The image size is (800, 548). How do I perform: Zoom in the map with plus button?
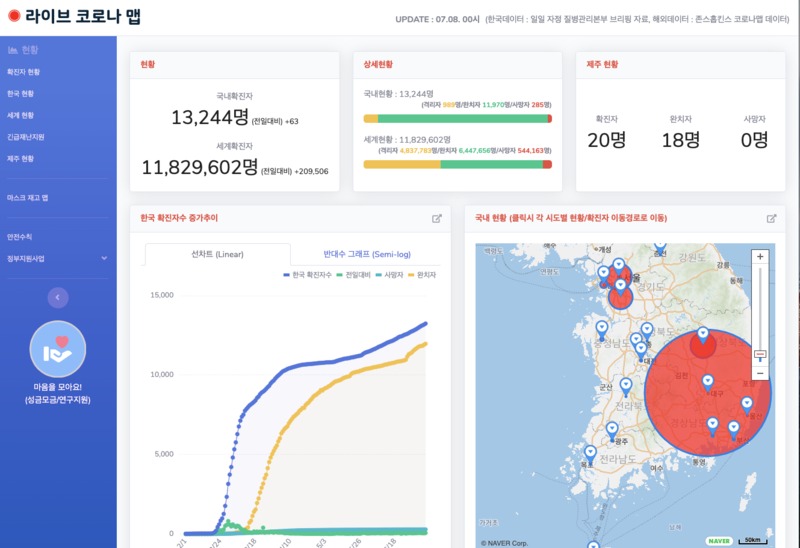pos(760,257)
